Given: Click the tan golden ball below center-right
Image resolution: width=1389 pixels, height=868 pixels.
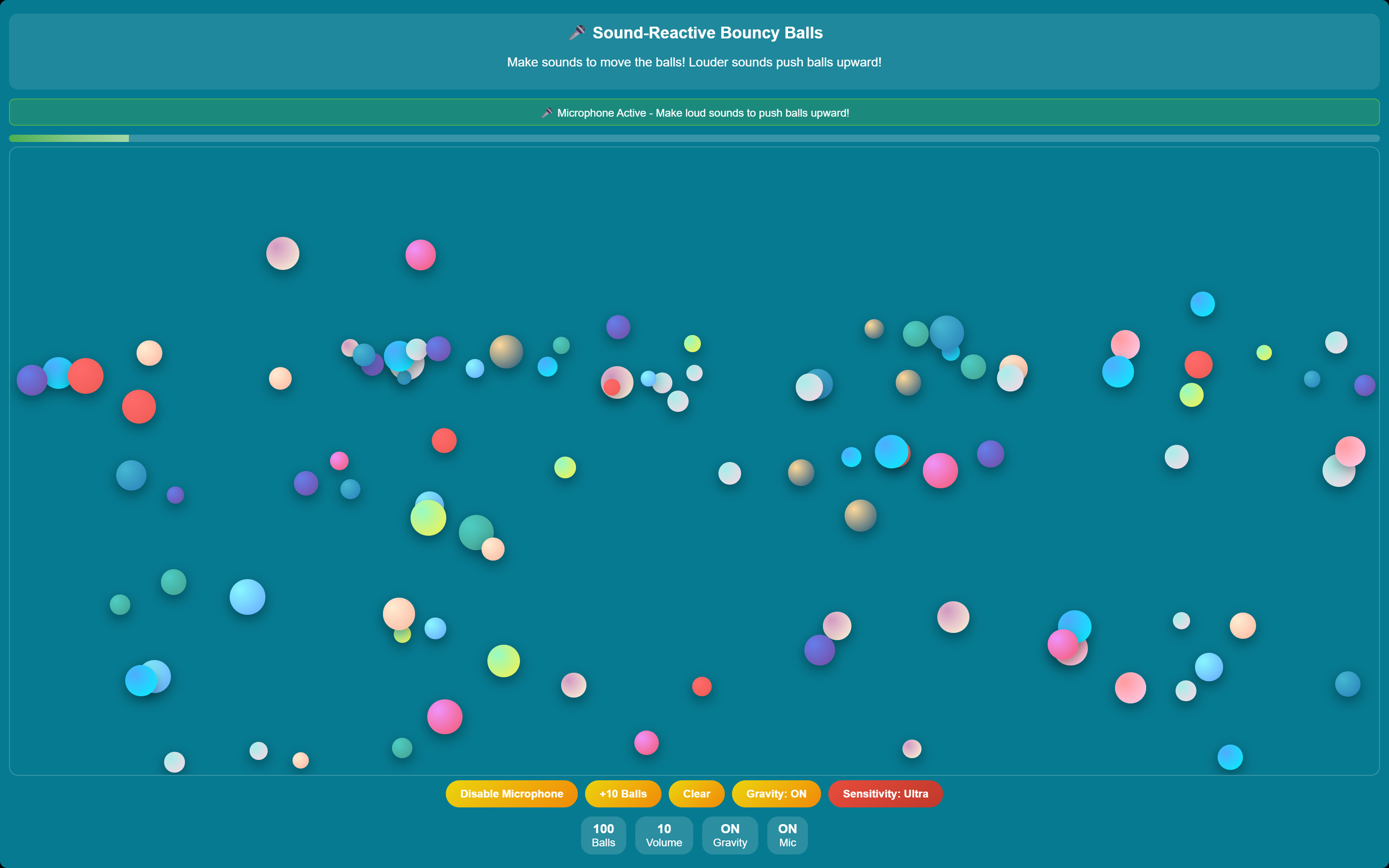Looking at the screenshot, I should [x=860, y=515].
